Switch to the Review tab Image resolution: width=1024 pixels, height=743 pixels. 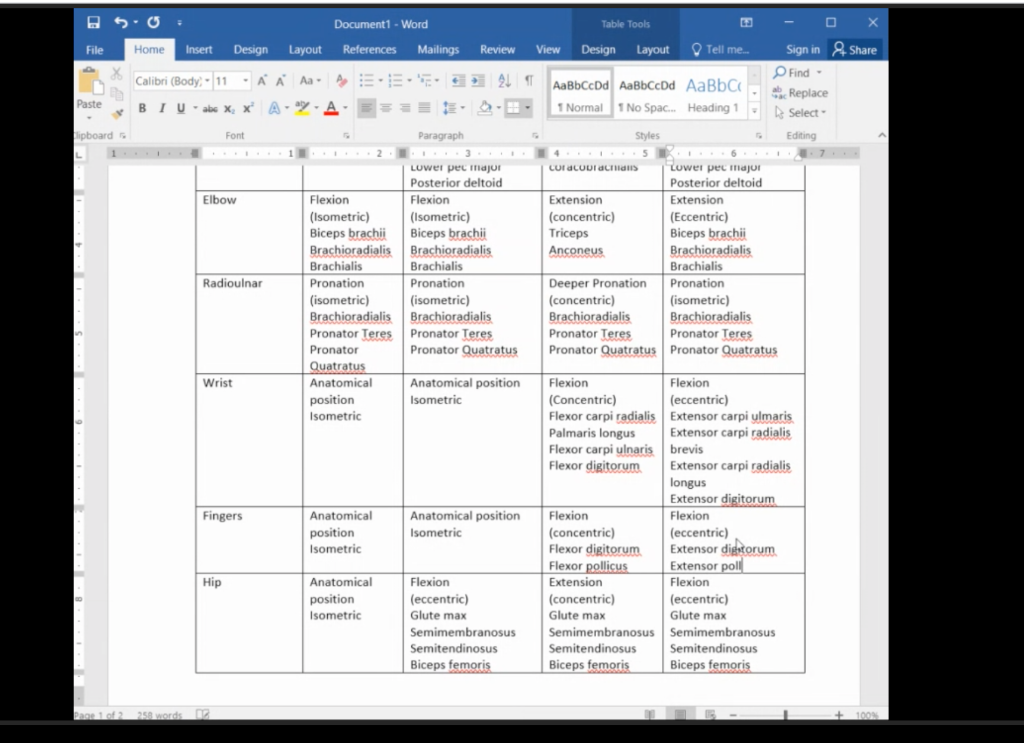point(497,50)
